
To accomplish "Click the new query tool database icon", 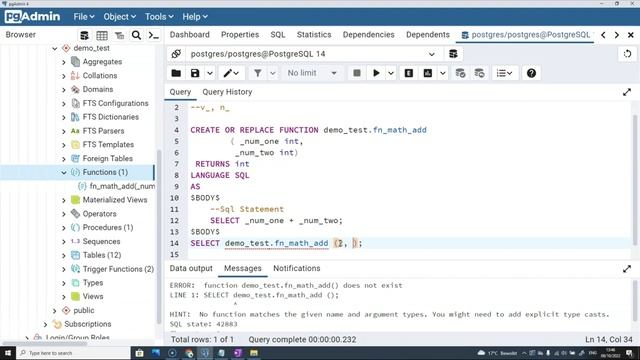I will [x=453, y=54].
